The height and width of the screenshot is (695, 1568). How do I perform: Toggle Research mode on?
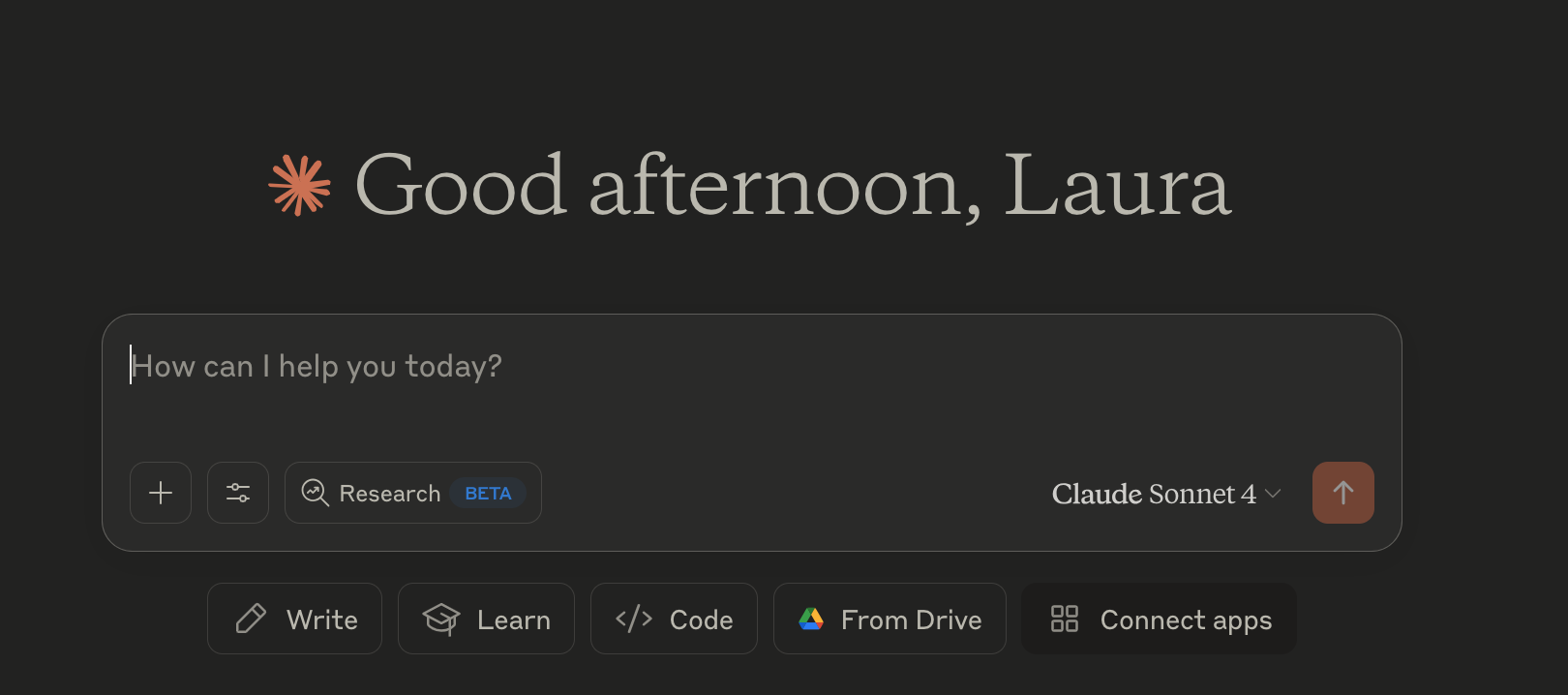pyautogui.click(x=413, y=493)
